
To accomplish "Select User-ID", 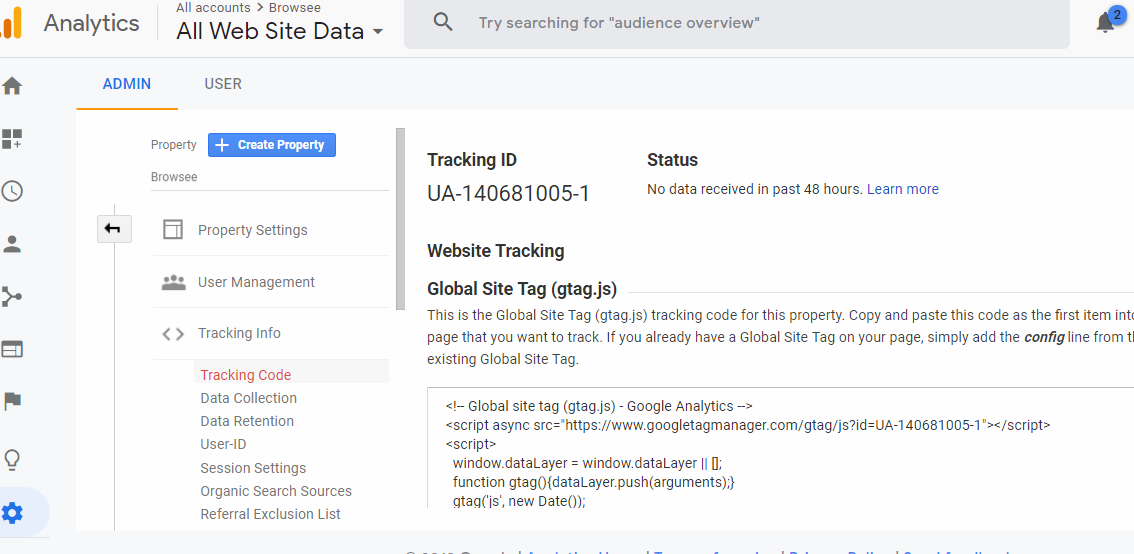I will 223,444.
